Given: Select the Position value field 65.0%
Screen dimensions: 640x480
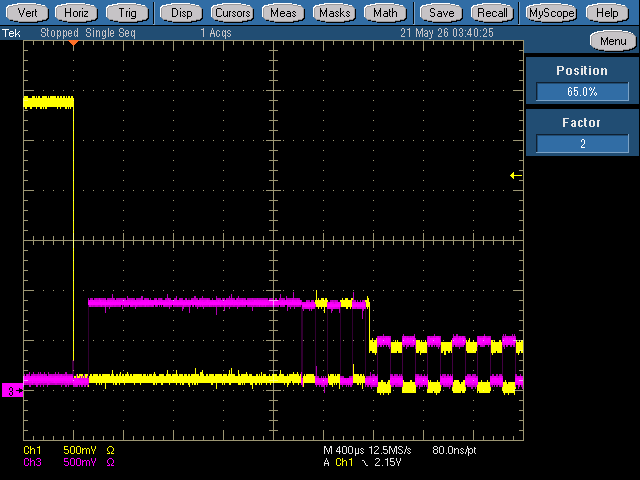Looking at the screenshot, I should [x=582, y=91].
